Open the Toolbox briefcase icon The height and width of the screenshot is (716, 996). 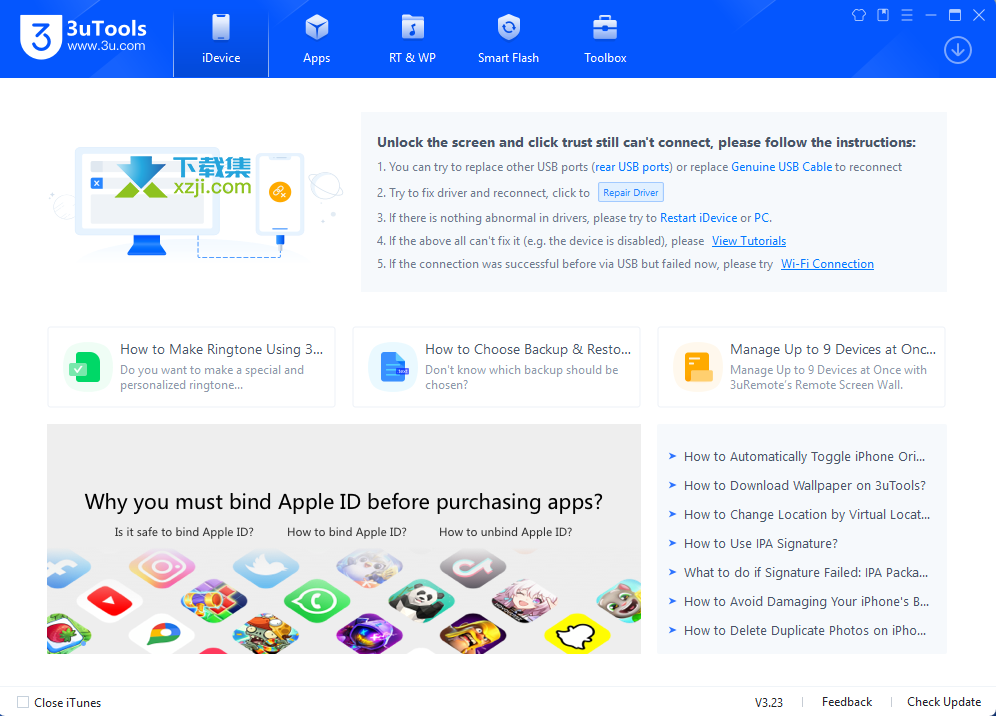point(604,28)
